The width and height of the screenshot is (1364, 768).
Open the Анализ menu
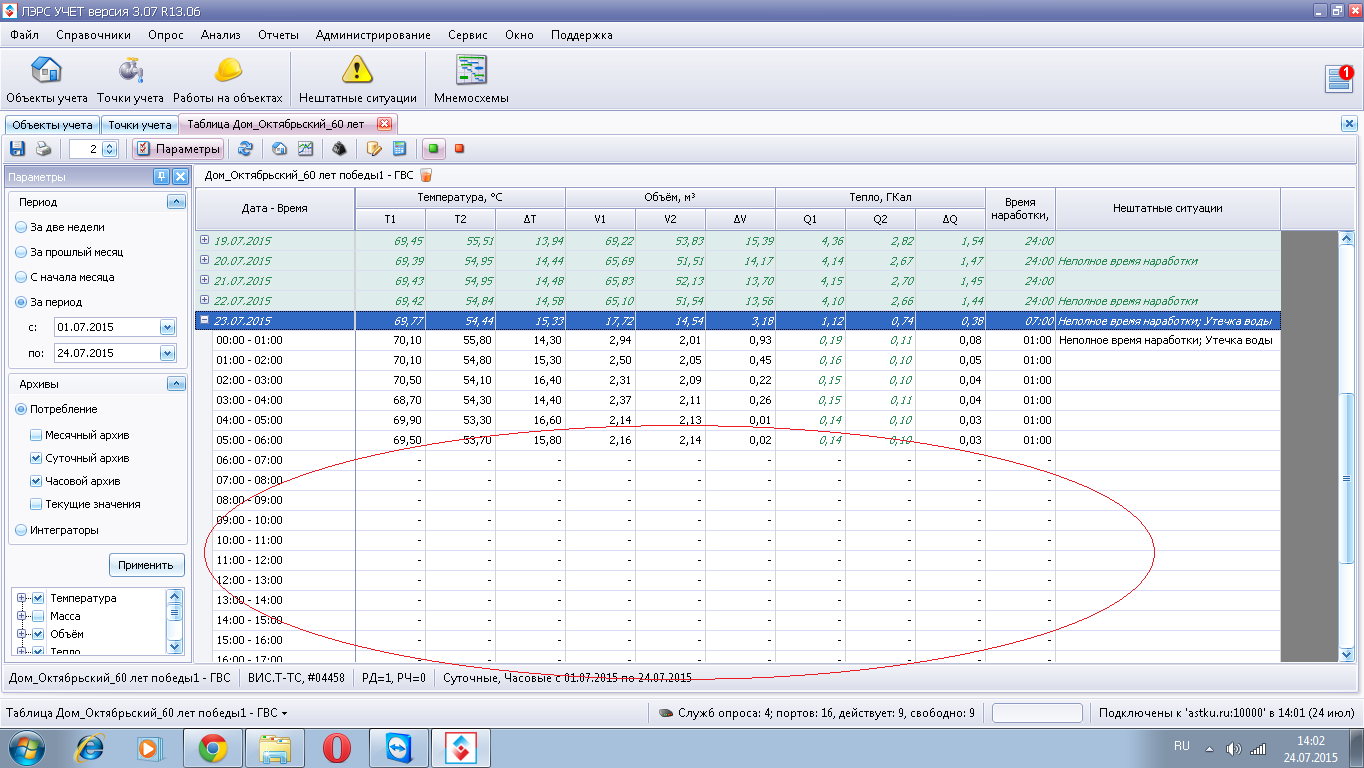(221, 35)
